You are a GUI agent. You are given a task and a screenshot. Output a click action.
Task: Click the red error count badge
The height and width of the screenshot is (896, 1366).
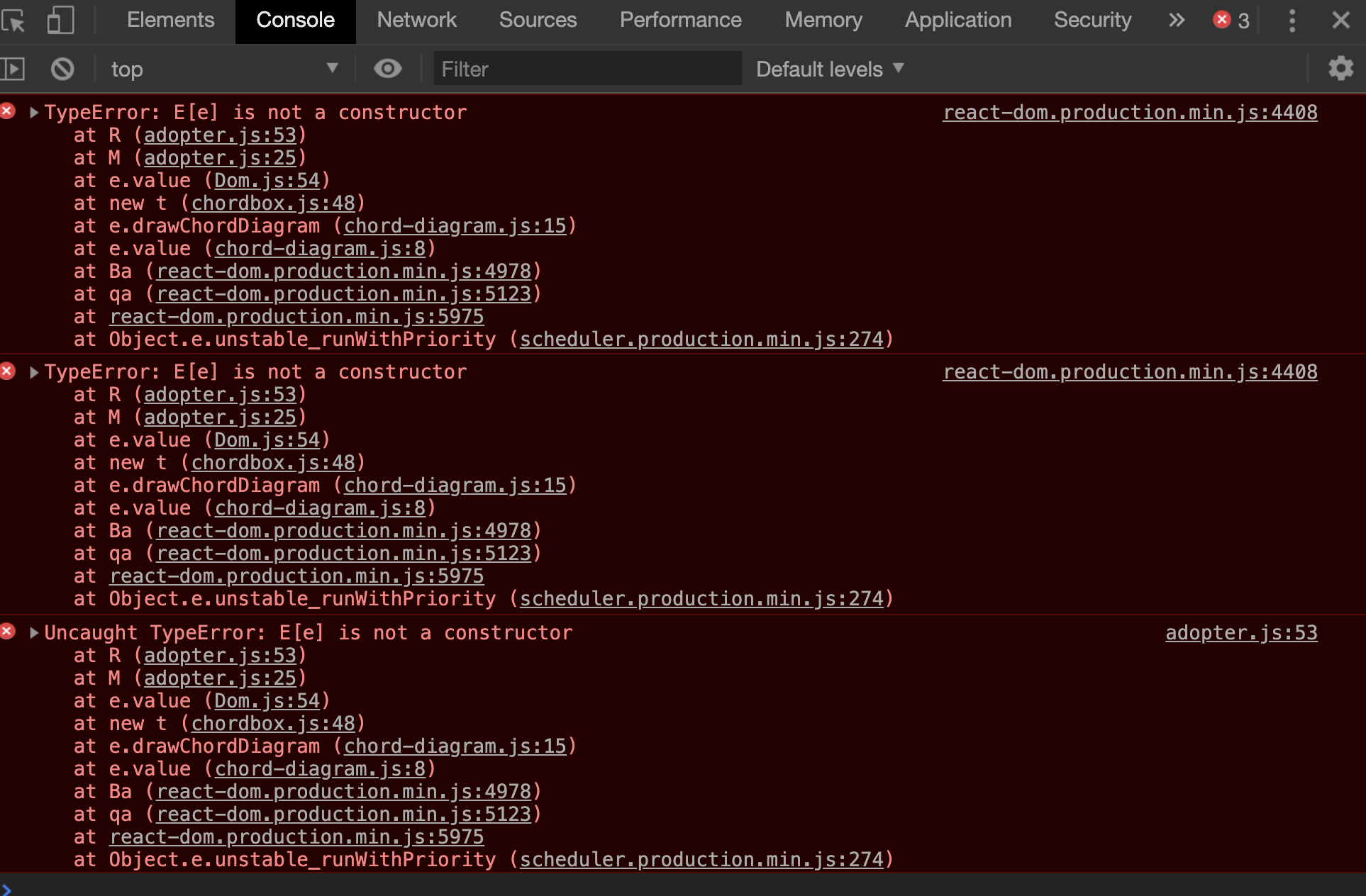1231,21
